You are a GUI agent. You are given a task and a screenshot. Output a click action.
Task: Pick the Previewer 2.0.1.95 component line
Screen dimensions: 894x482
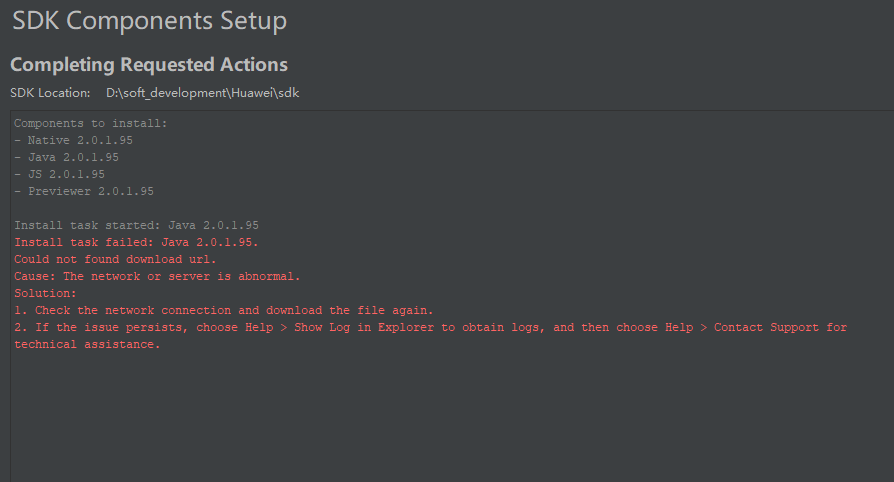(84, 191)
